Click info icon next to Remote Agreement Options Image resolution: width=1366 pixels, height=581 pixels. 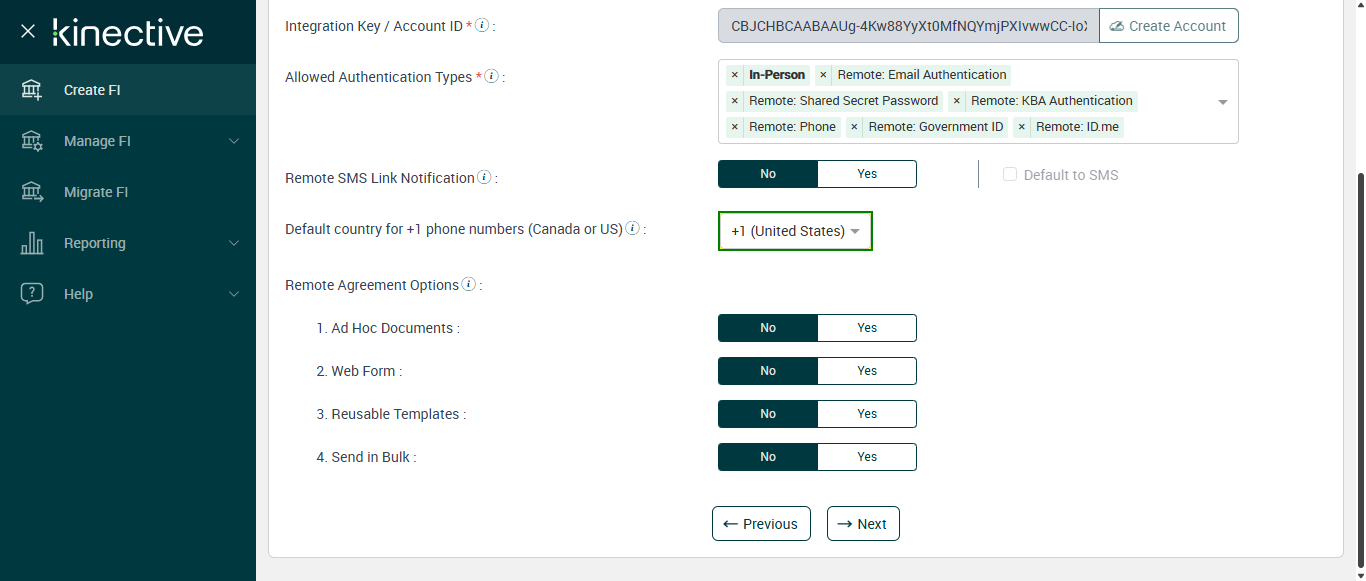468,285
